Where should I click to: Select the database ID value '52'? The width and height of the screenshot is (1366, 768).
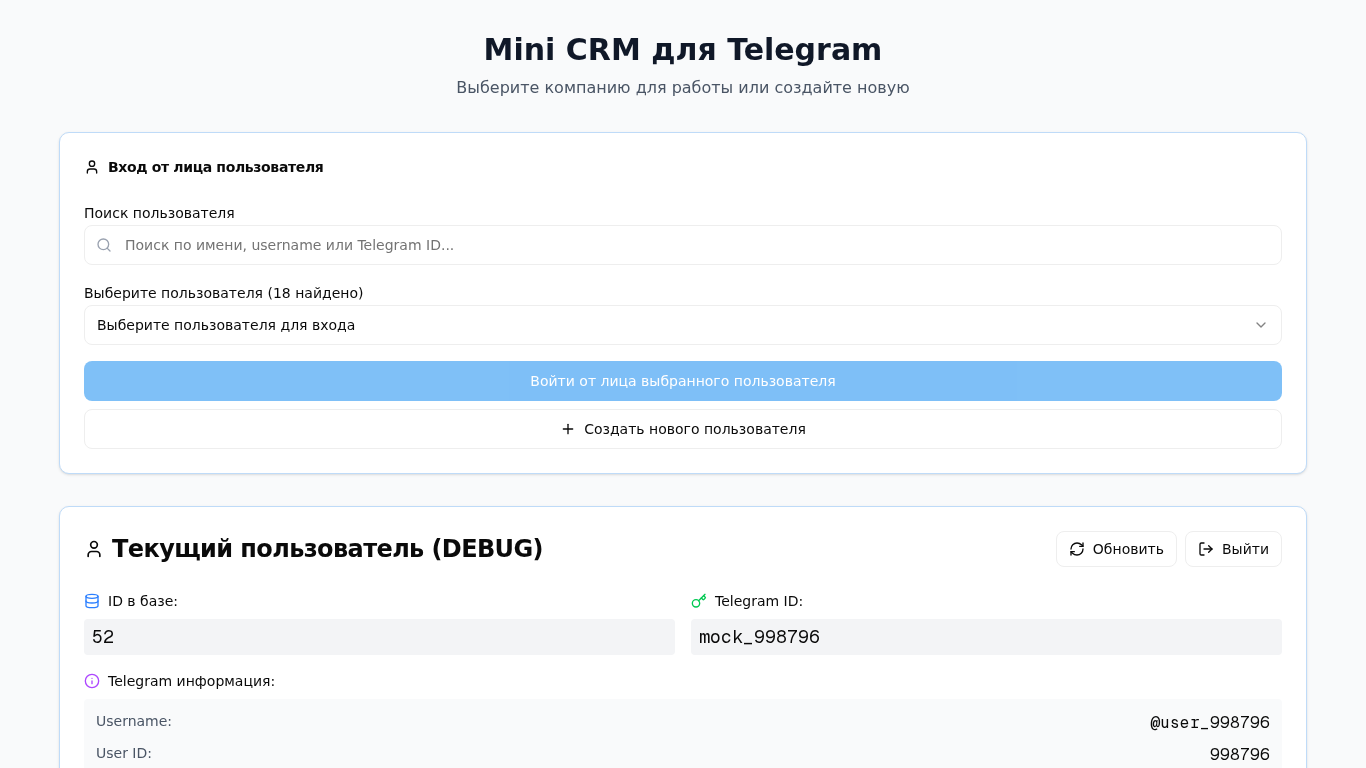point(103,637)
